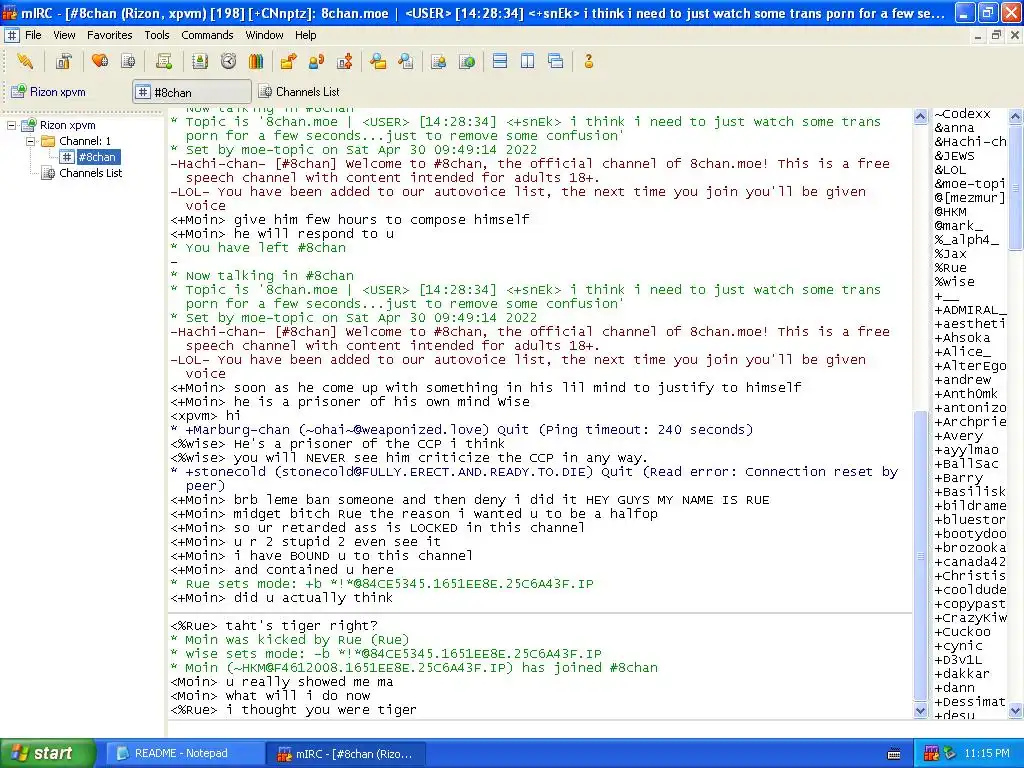This screenshot has height=768, width=1024.
Task: Click the nick list scrollbar down arrow
Action: (x=1016, y=711)
